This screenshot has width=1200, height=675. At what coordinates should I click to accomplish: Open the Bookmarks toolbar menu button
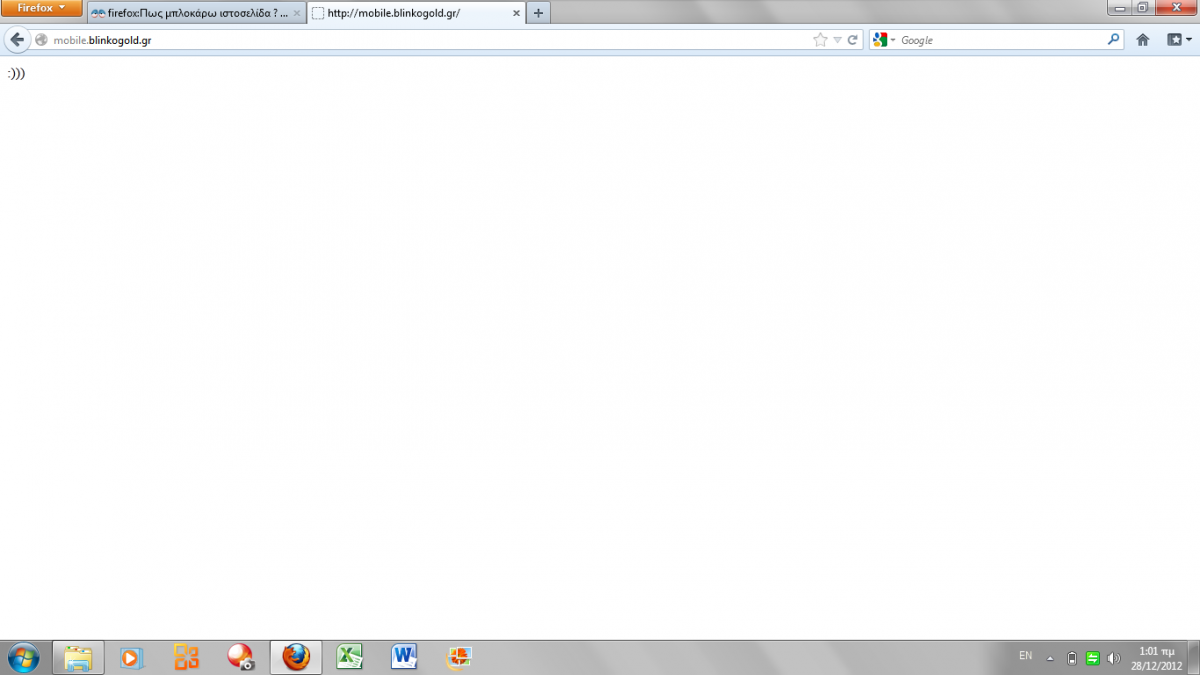pos(1179,40)
